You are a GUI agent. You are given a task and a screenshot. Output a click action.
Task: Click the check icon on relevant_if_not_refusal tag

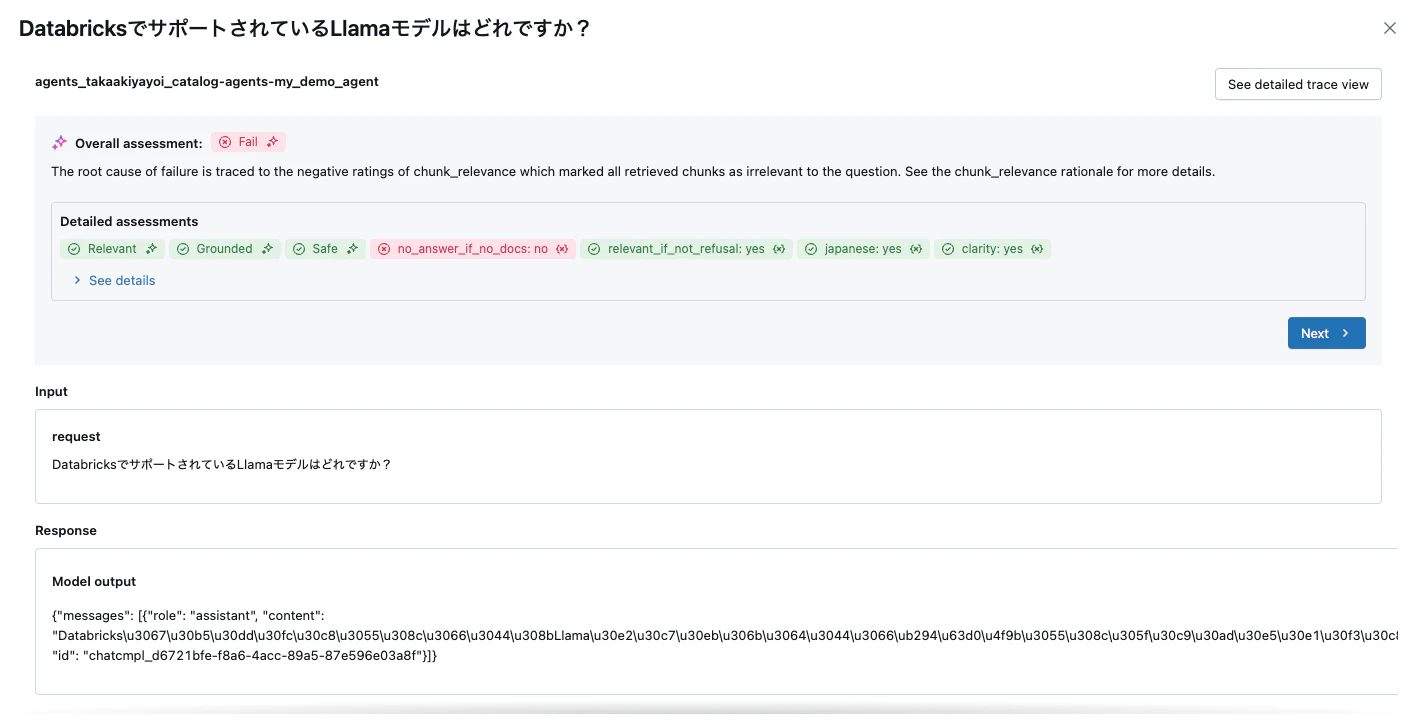pyautogui.click(x=594, y=249)
